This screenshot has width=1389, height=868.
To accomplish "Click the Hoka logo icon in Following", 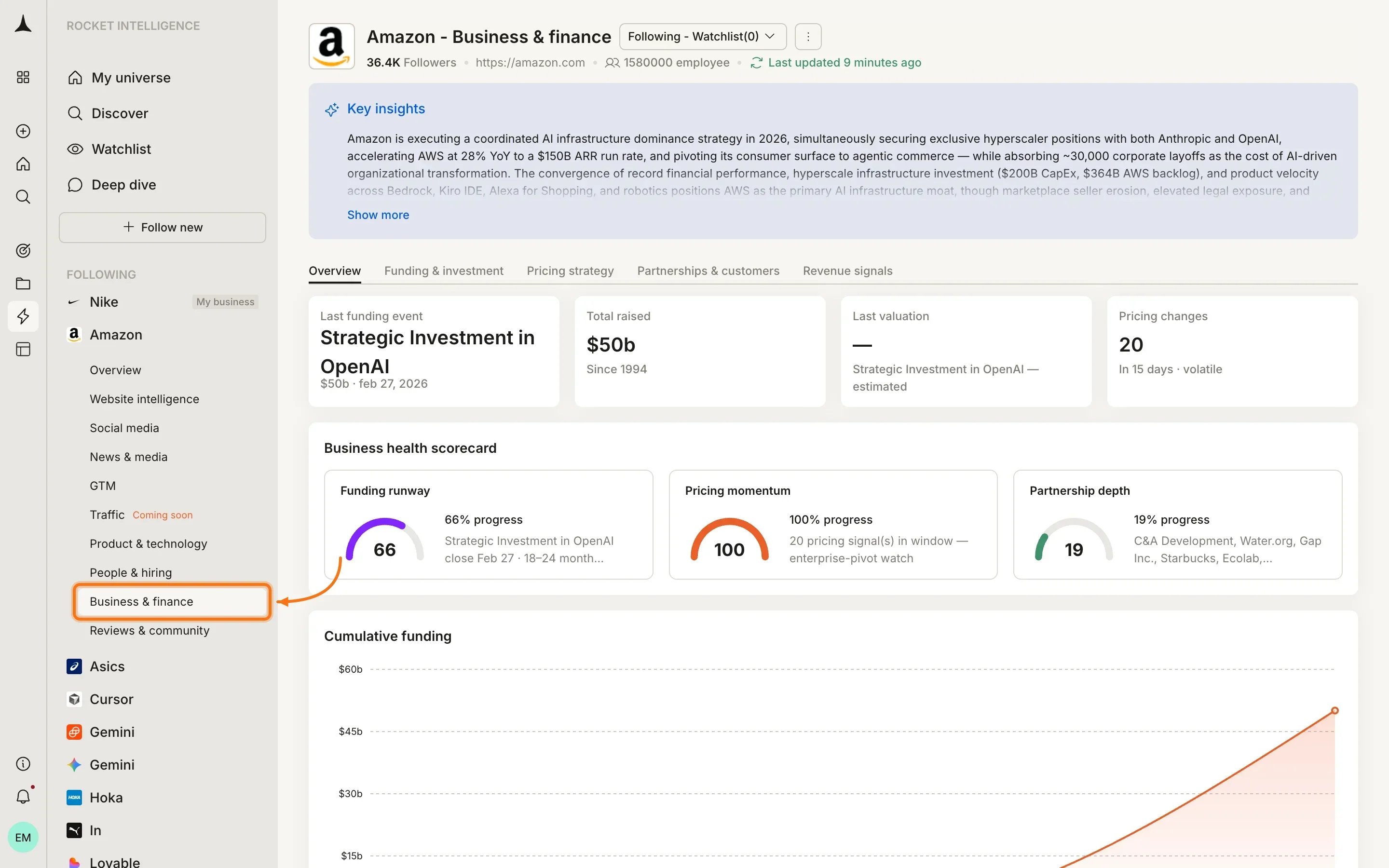I will [x=74, y=797].
